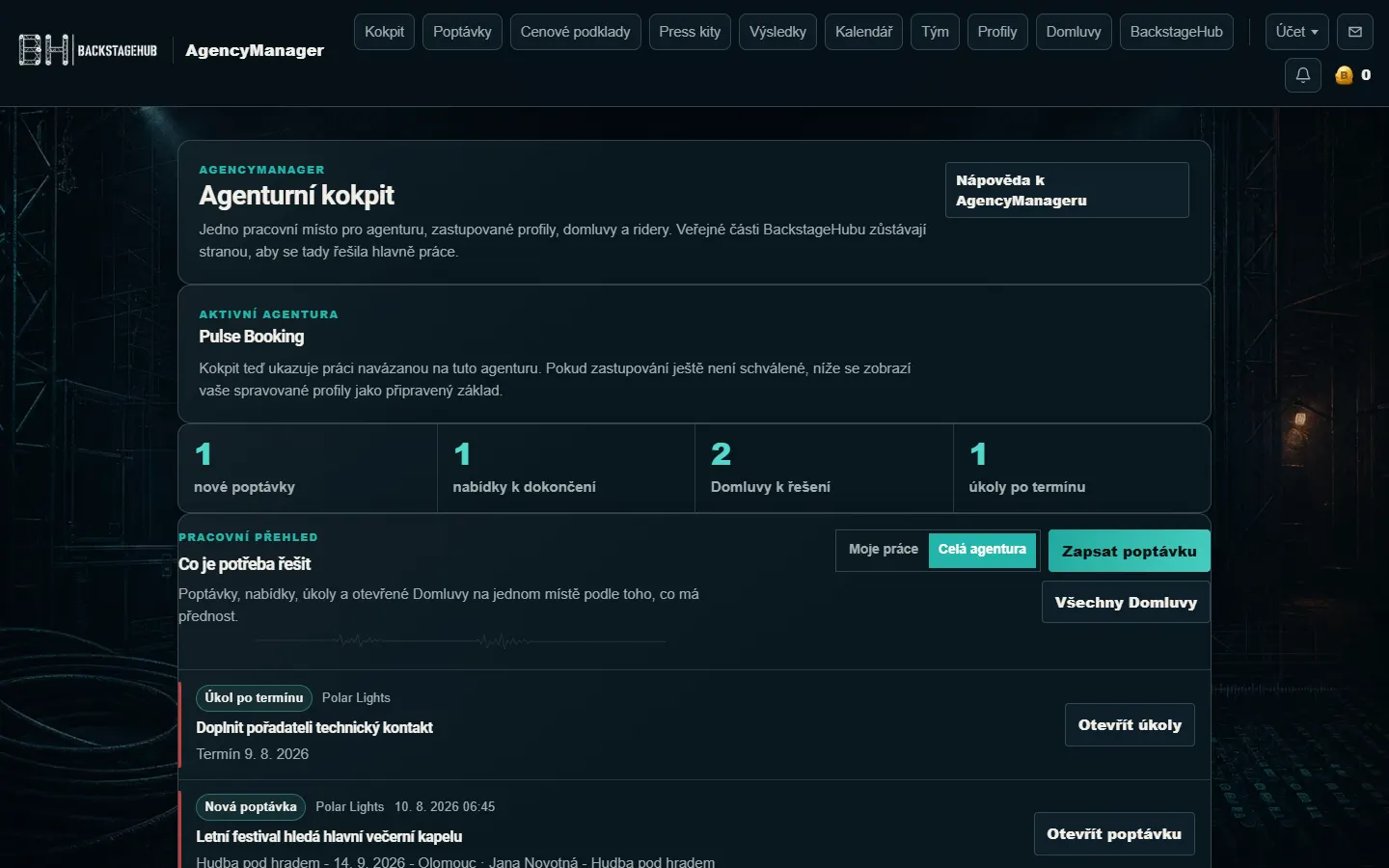Screen dimensions: 1389x868
Task: Select the 'Domluvy k řešení' stat tile
Action: (x=824, y=469)
